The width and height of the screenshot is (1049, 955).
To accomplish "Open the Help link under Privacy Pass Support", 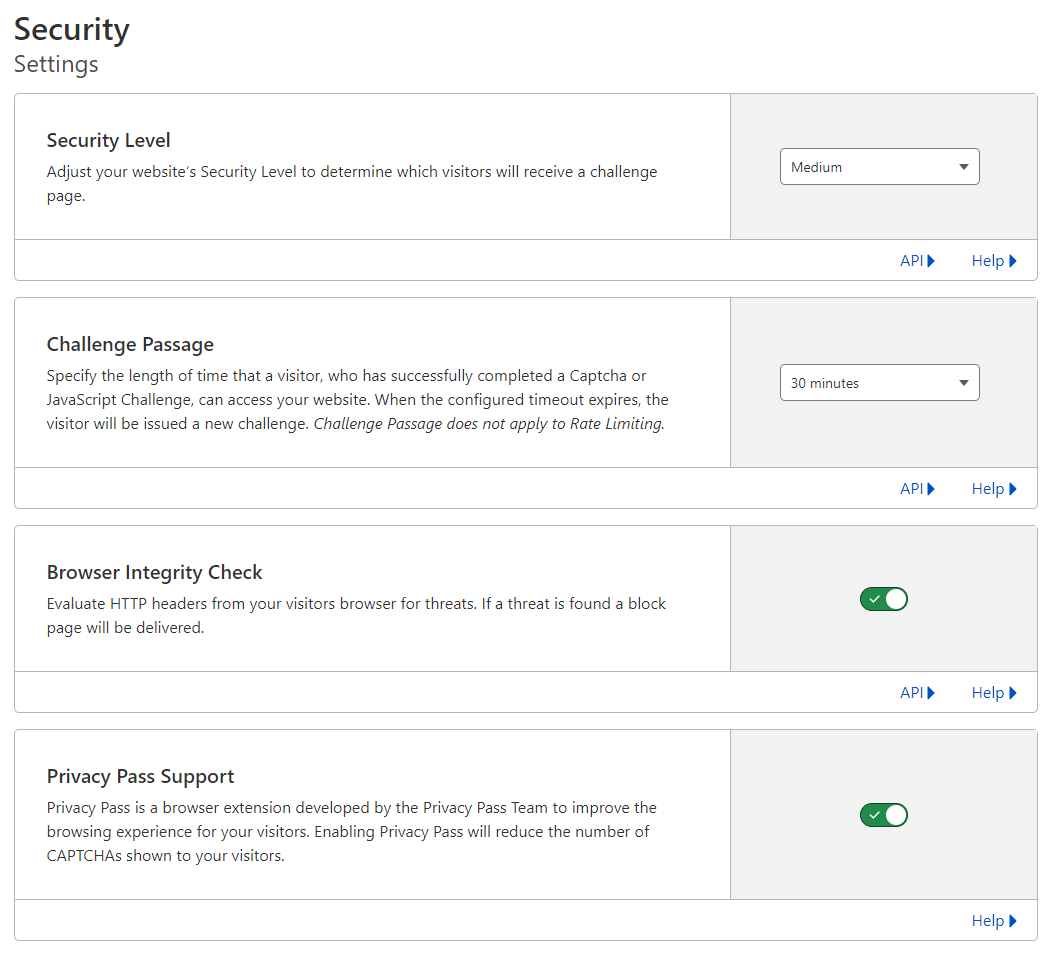I will coord(987,921).
